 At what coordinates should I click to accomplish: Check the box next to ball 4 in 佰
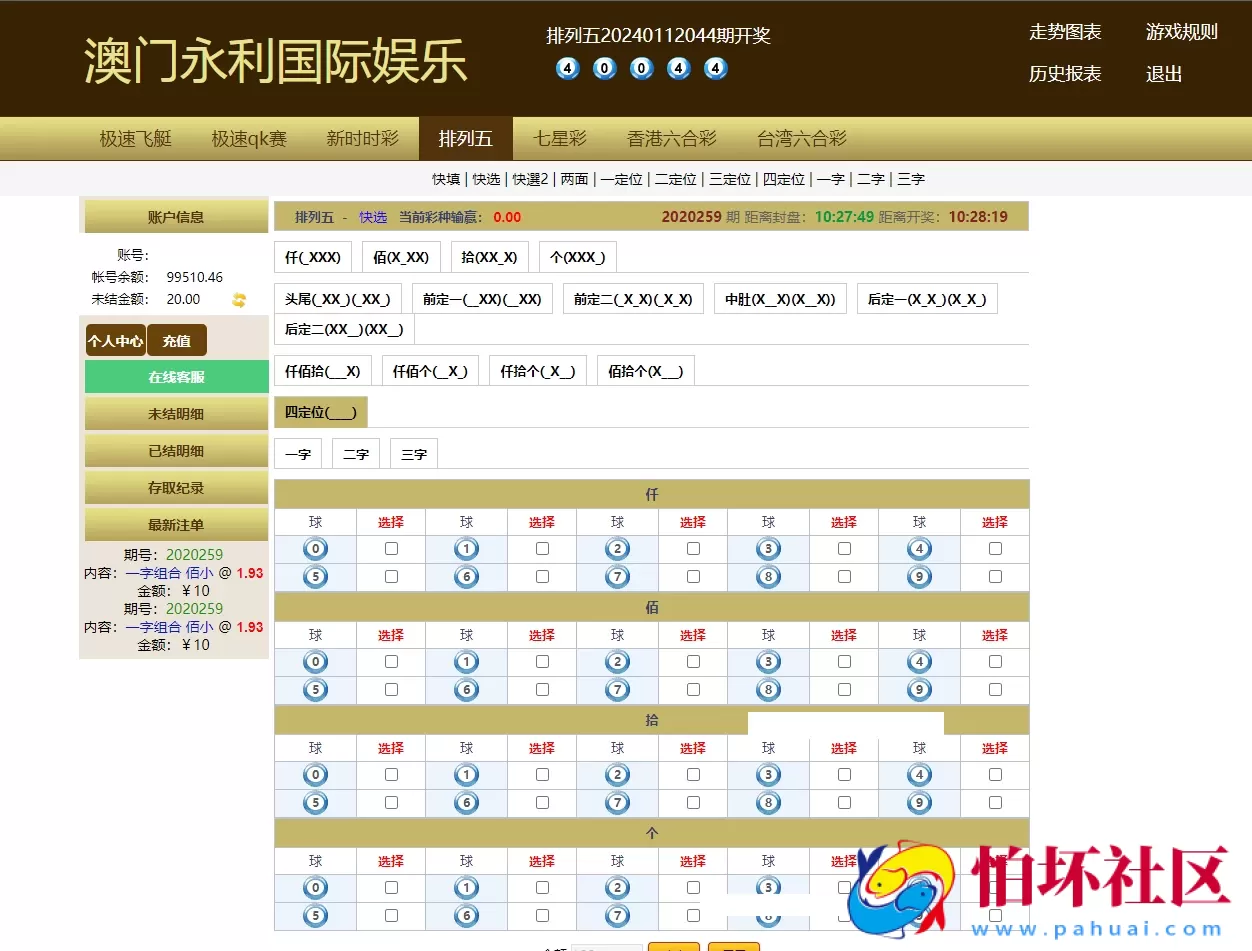click(x=995, y=661)
